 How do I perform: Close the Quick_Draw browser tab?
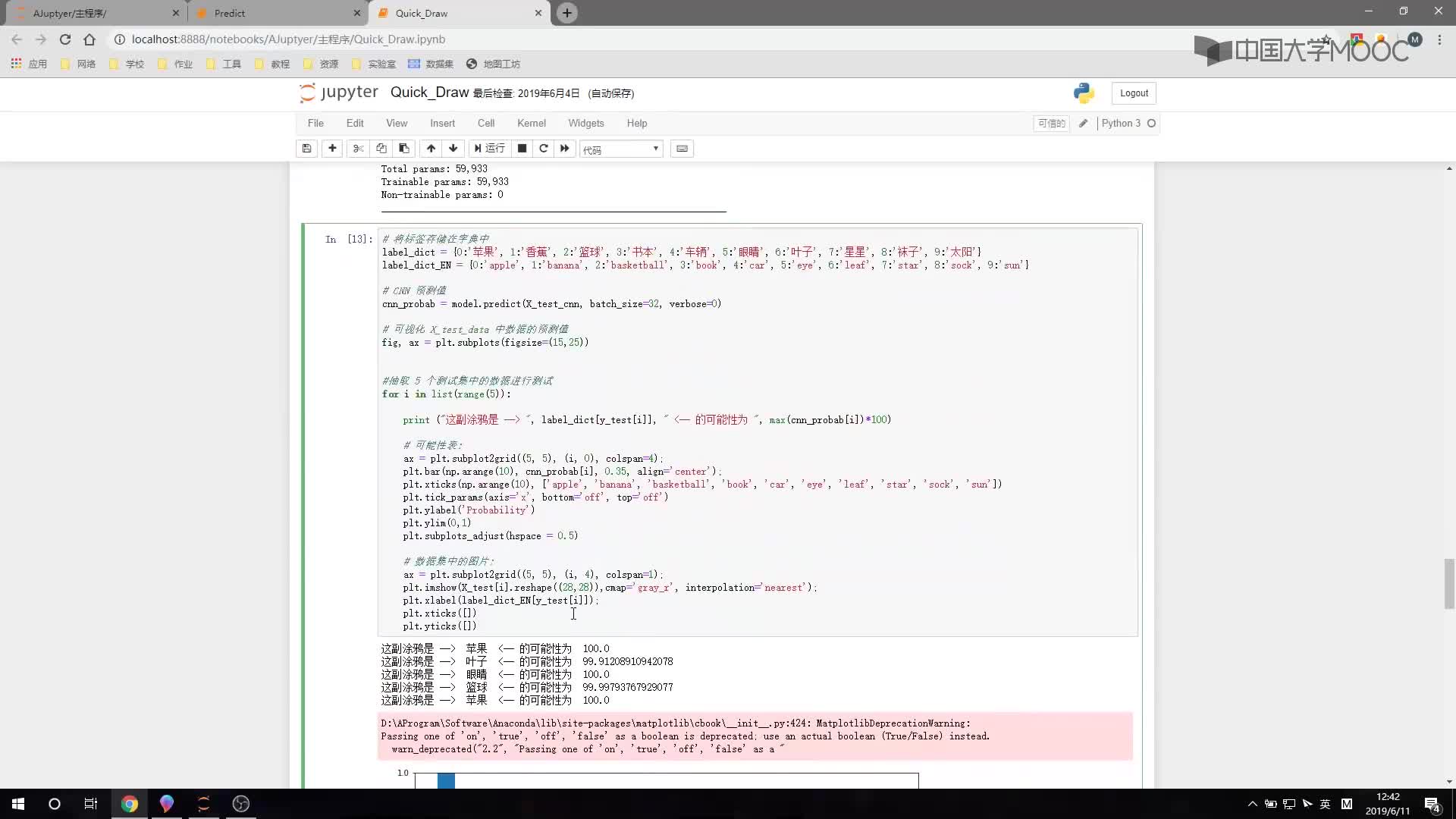538,13
